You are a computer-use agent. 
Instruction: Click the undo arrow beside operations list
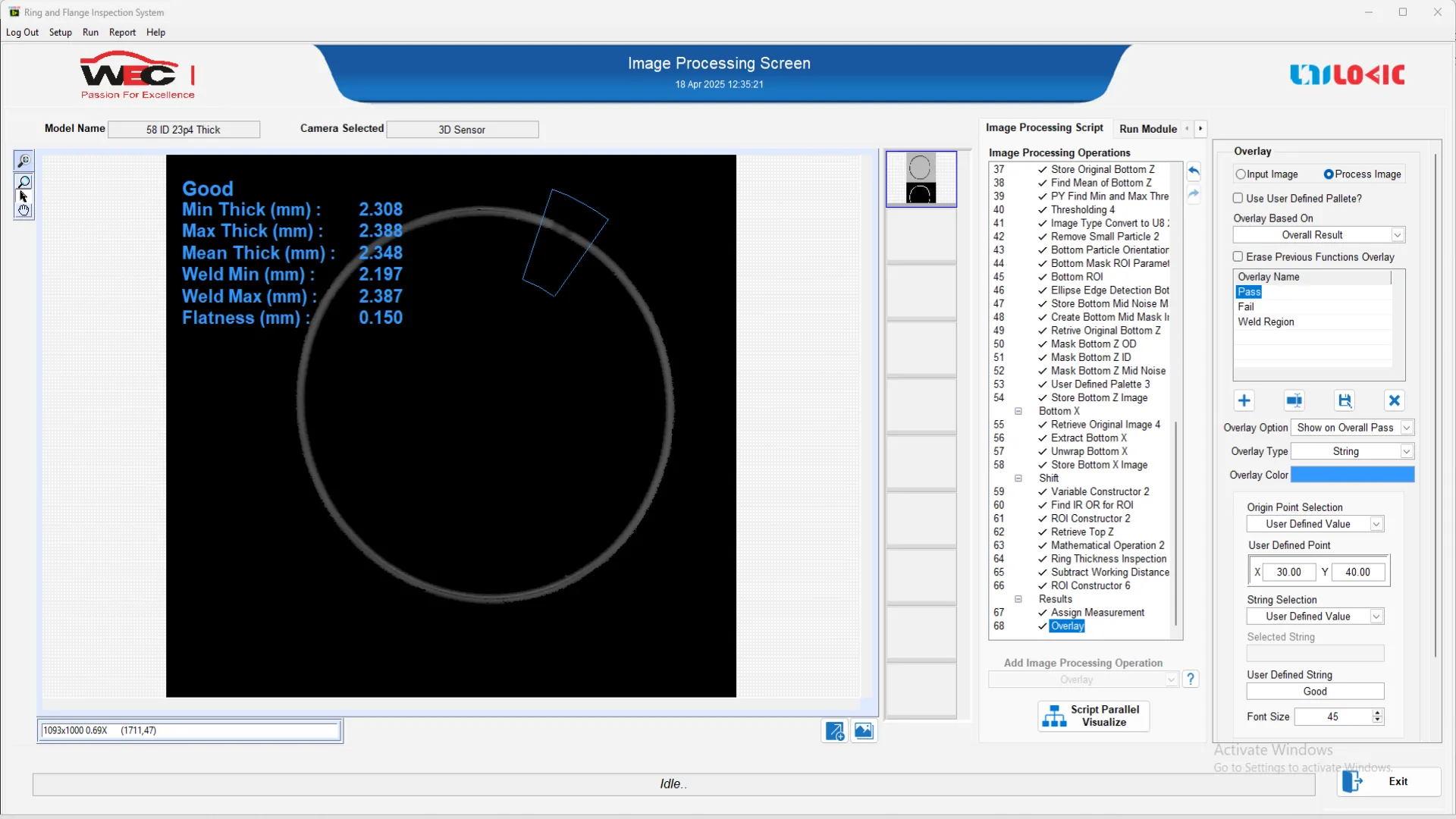point(1194,171)
